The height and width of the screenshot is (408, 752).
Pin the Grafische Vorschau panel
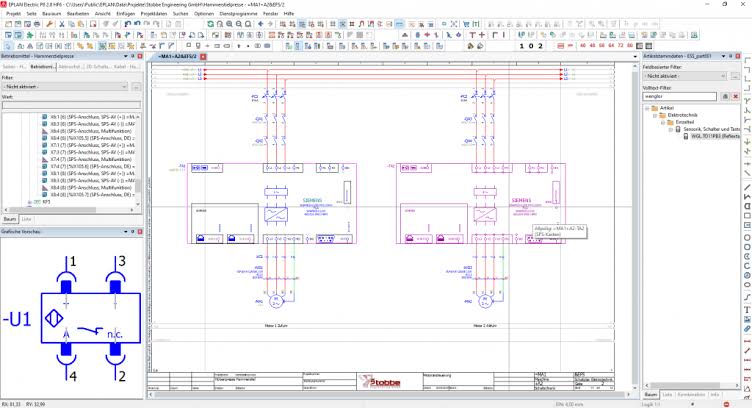pyautogui.click(x=133, y=232)
